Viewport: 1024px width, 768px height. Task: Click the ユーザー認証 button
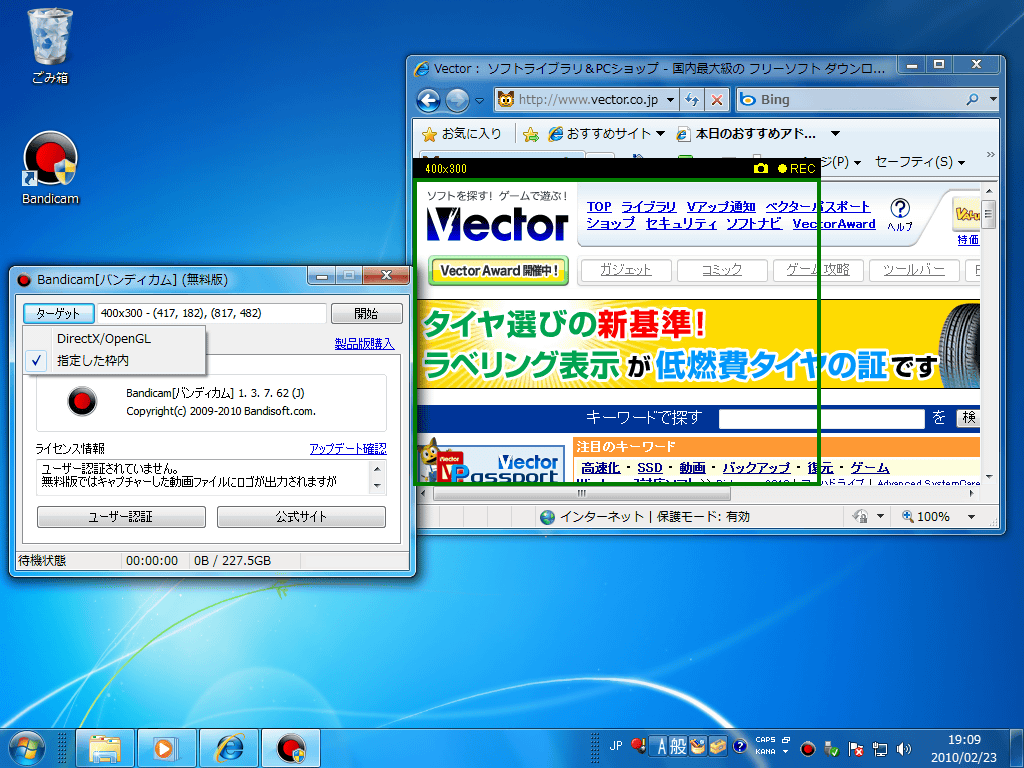(121, 517)
